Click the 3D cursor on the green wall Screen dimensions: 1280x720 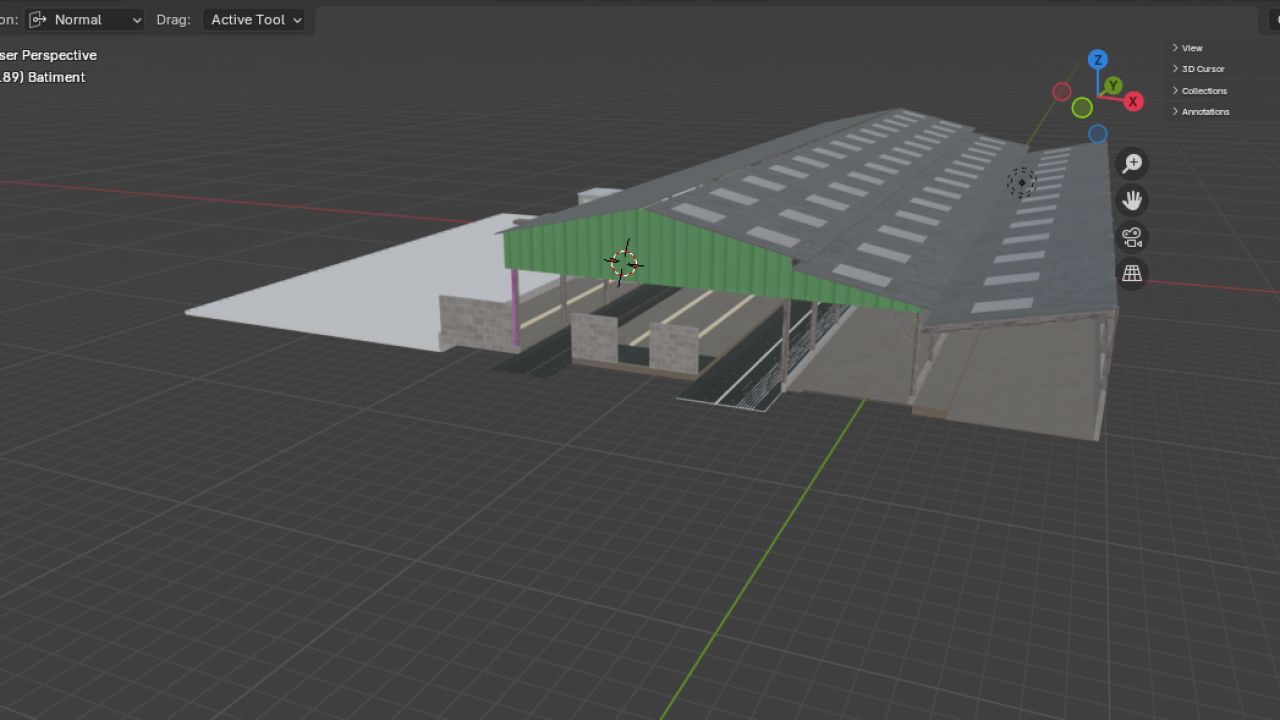point(624,263)
